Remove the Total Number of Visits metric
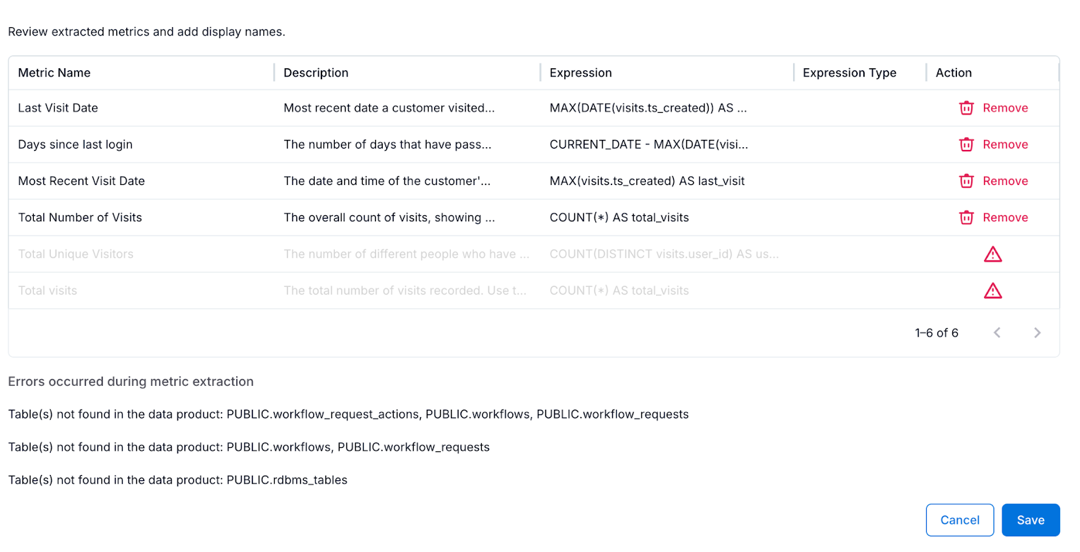This screenshot has width=1080, height=552. tap(1004, 217)
